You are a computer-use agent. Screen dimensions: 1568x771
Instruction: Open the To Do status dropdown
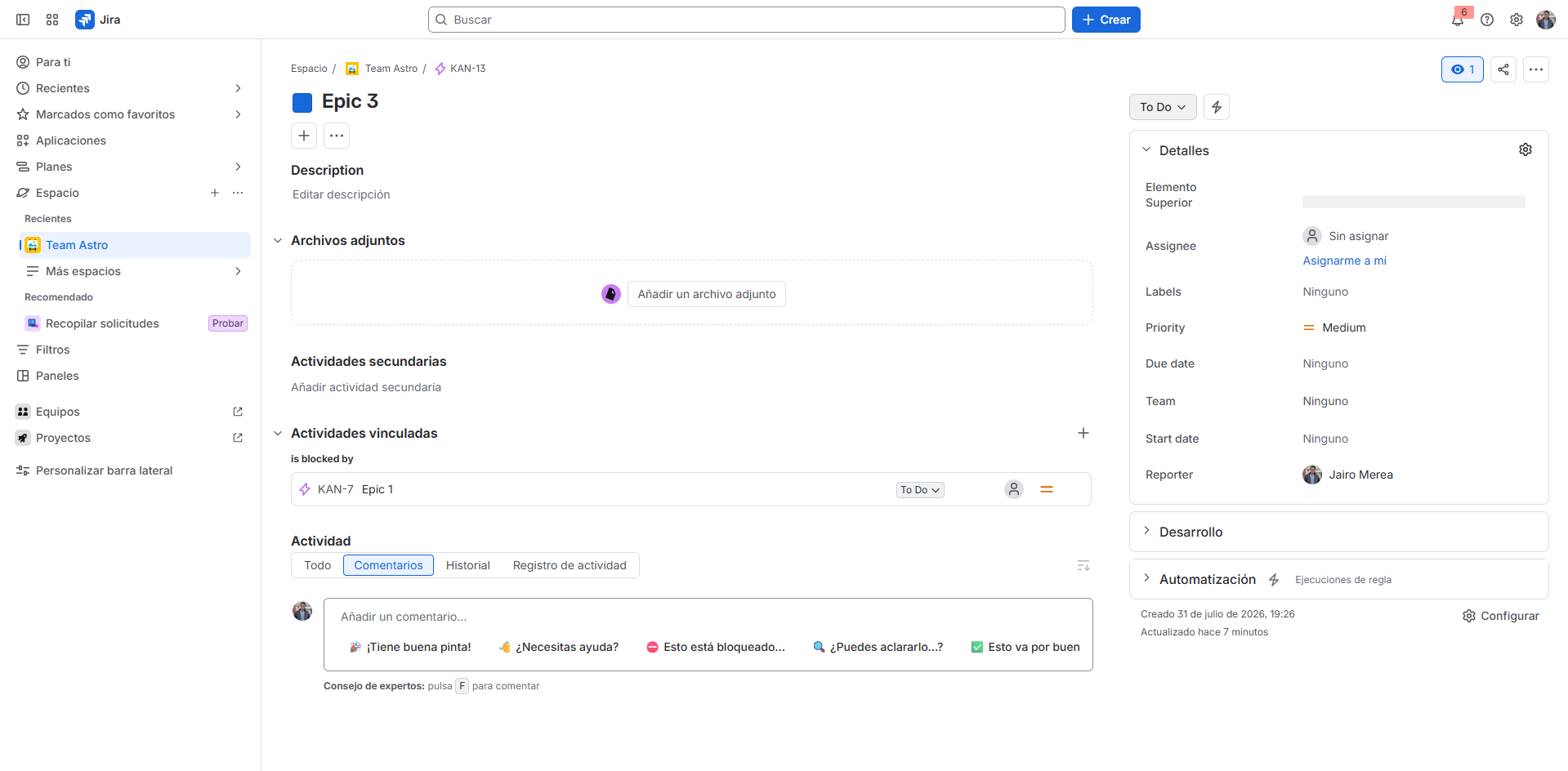click(x=1163, y=107)
